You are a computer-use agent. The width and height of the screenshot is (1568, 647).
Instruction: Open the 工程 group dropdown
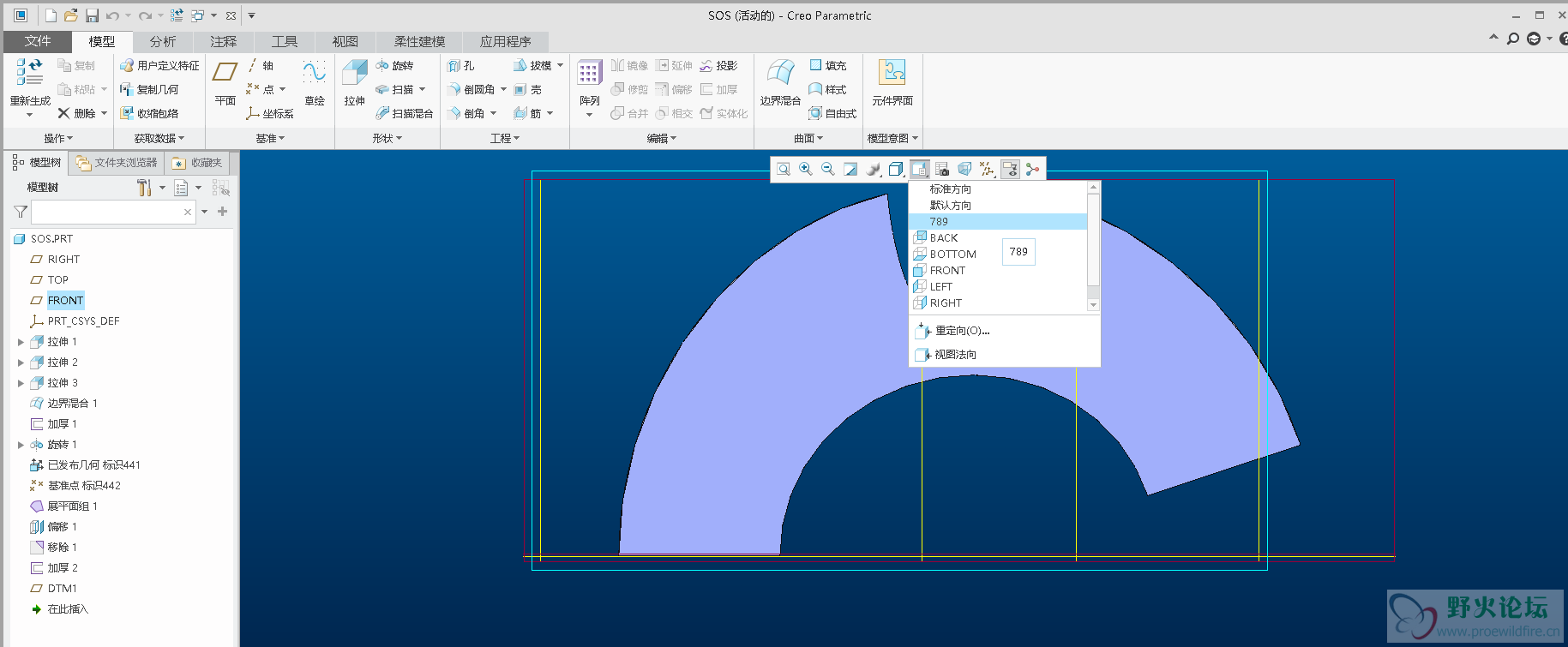(505, 138)
